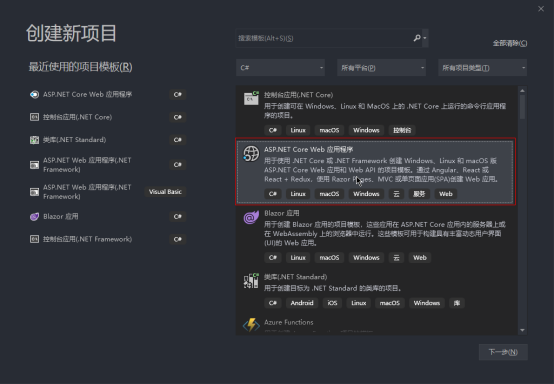Click 服务 tag on ASP.NET Core template
Screen dimensions: 554x384
click(419, 194)
